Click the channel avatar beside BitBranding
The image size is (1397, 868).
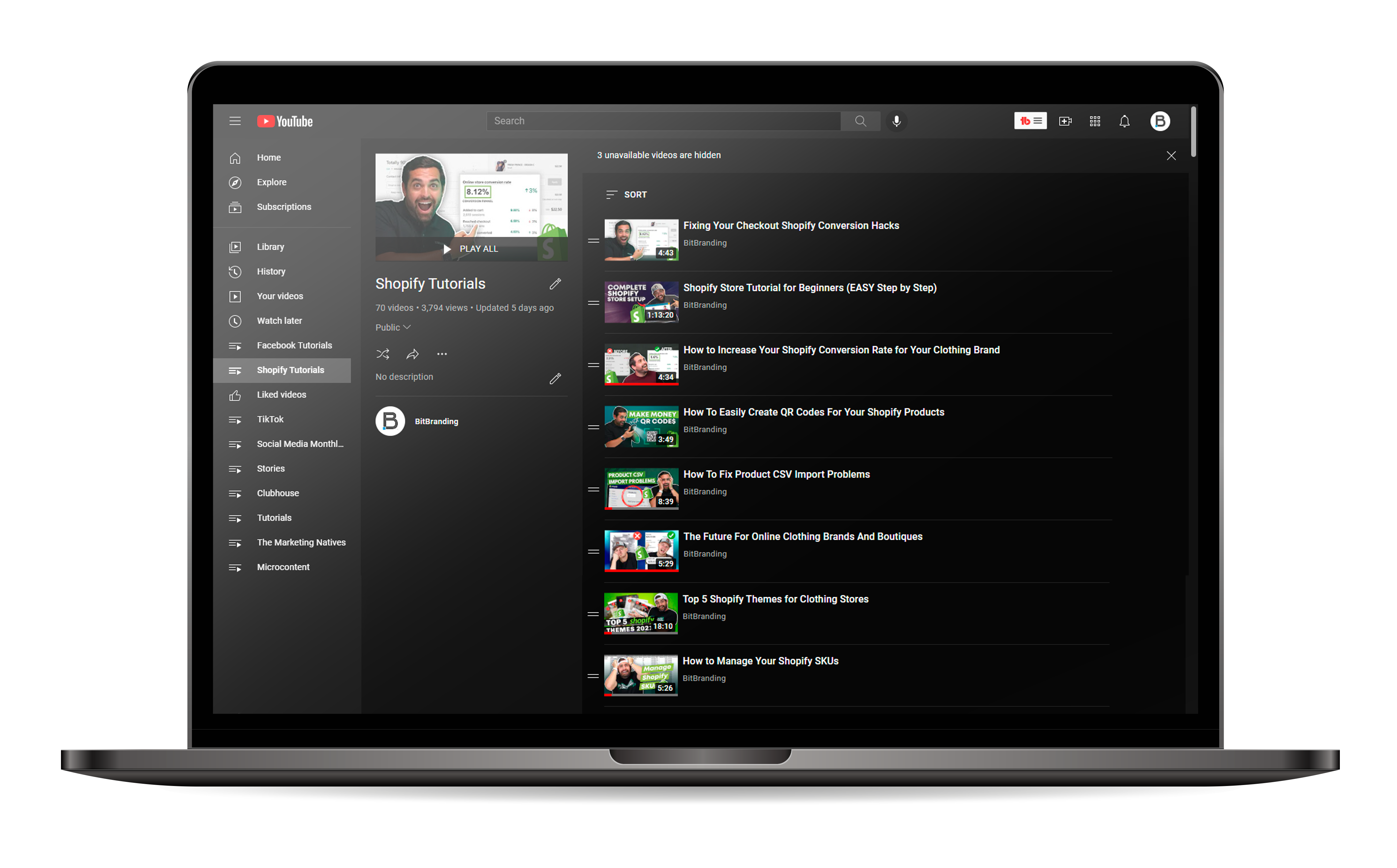(390, 421)
